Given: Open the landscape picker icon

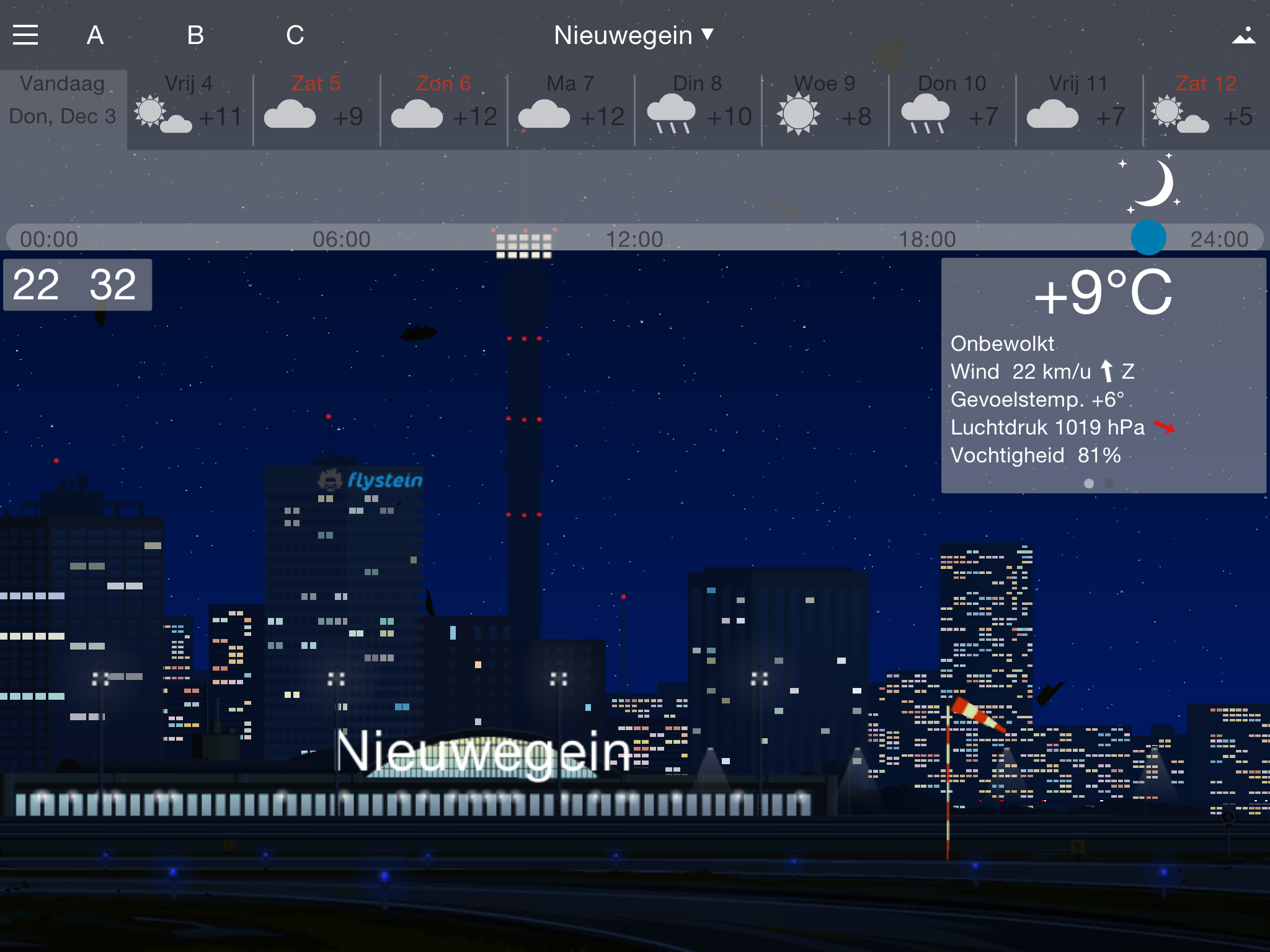Looking at the screenshot, I should point(1243,35).
